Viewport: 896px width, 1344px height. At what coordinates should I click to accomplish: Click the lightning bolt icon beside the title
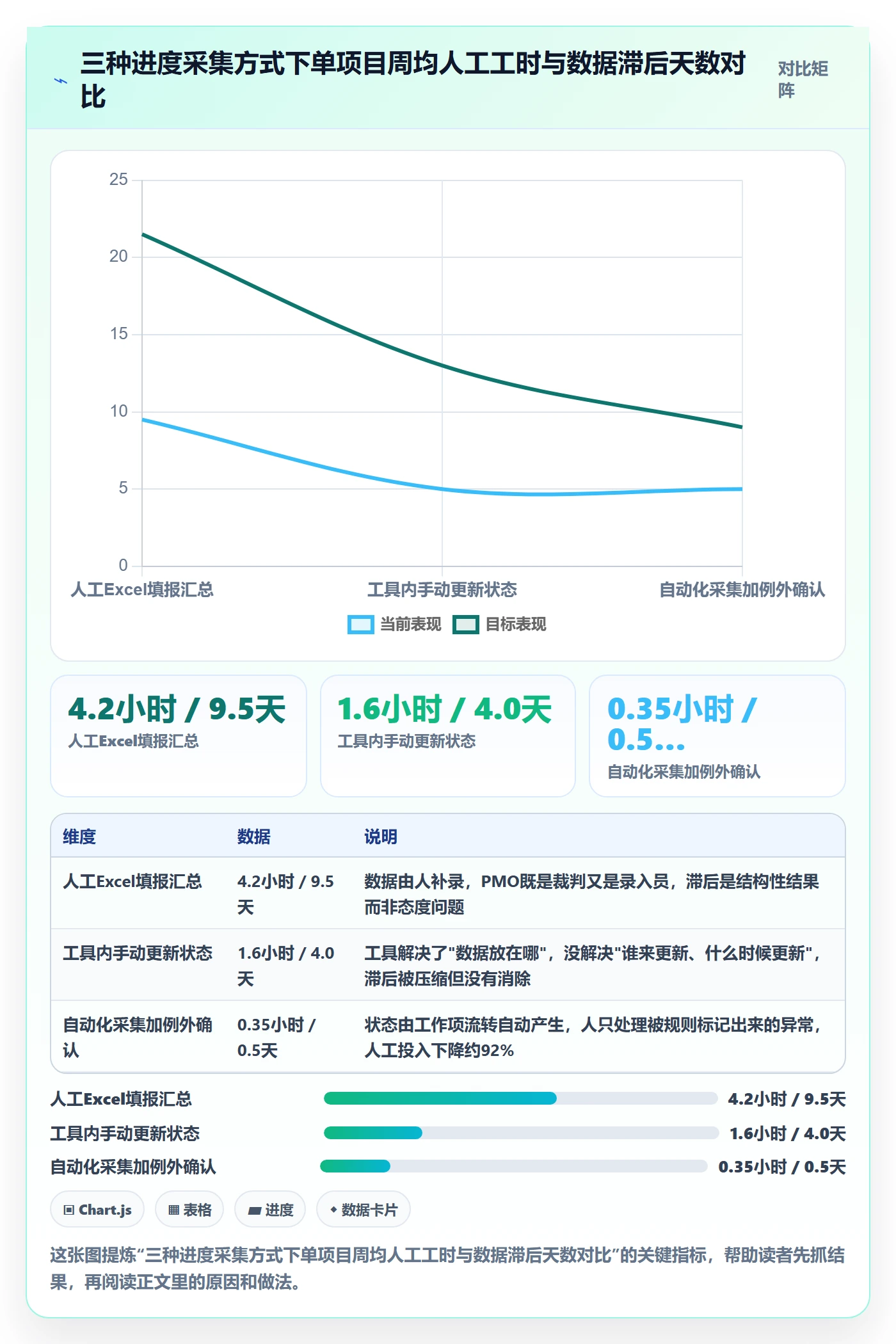coord(61,81)
